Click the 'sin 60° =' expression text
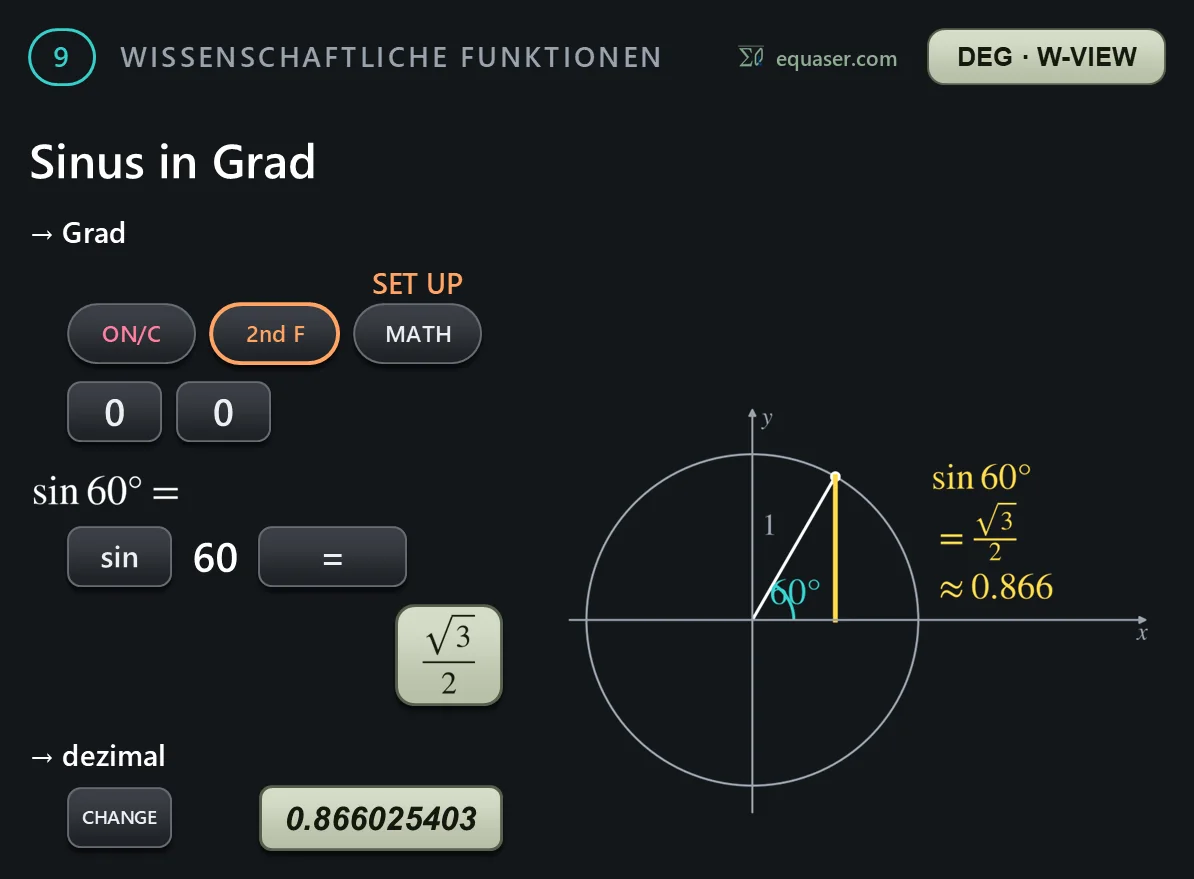1194x879 pixels. pos(106,491)
